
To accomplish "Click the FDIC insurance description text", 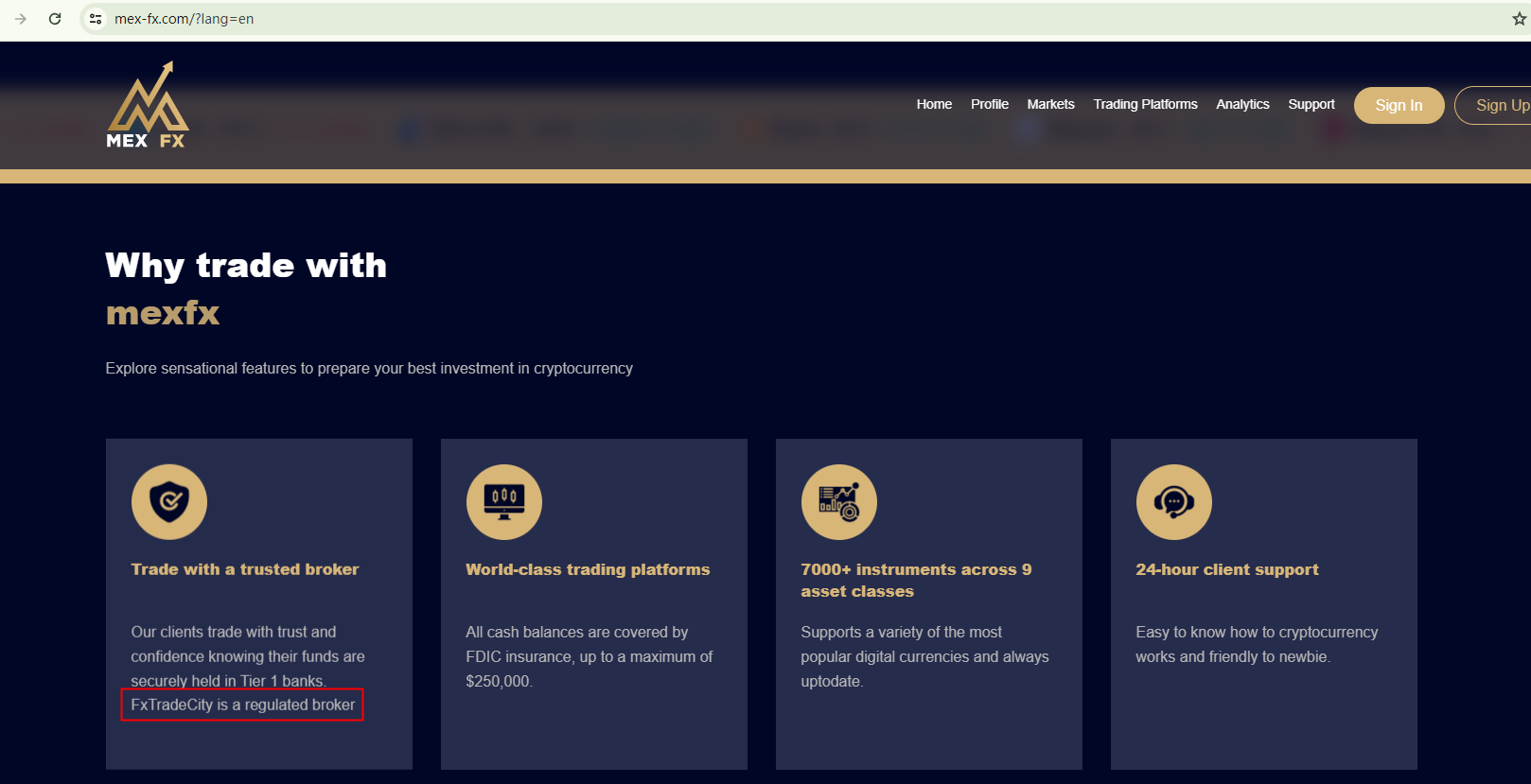I will (x=590, y=656).
